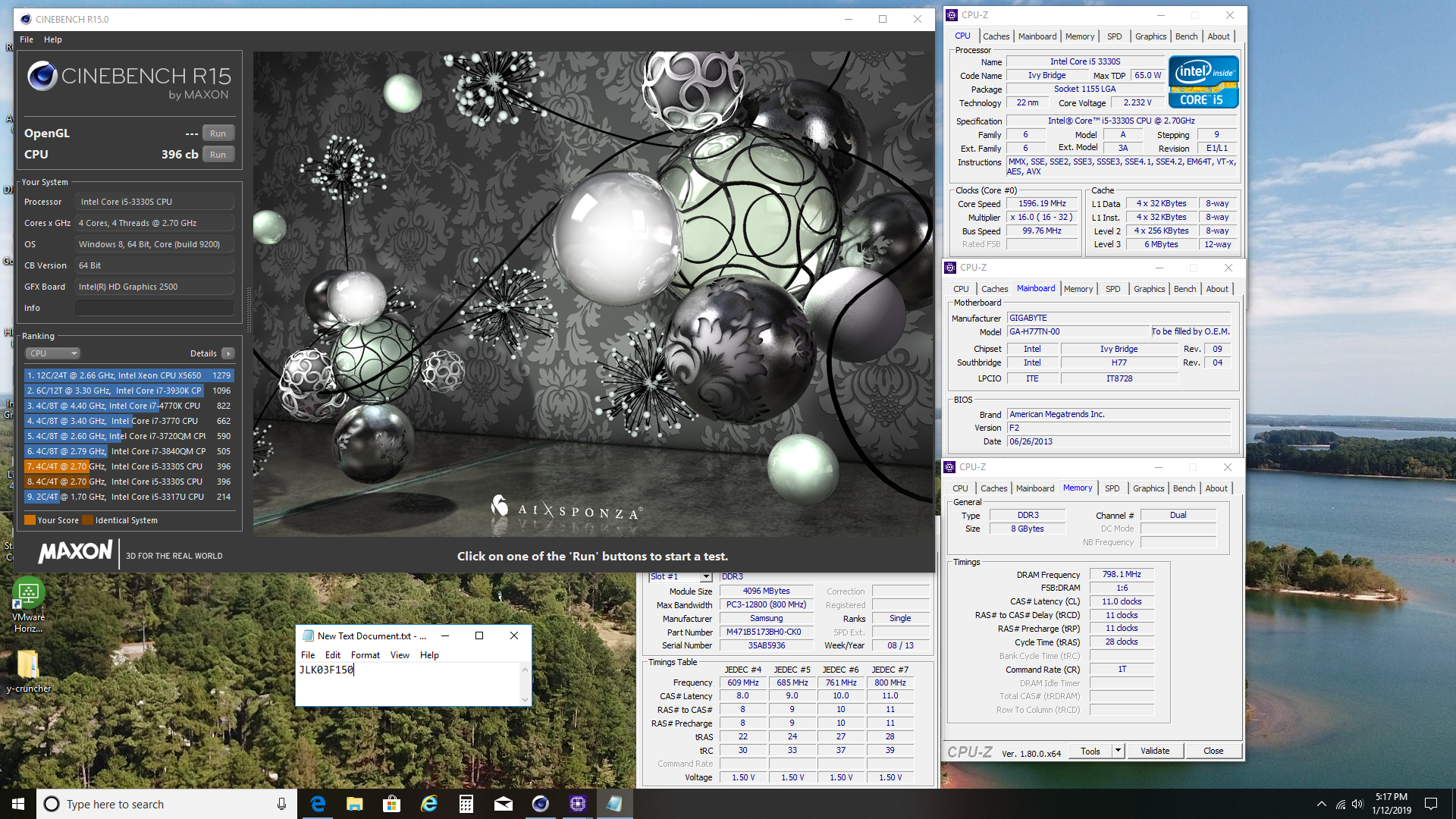Open File menu in Cinebench

point(27,39)
